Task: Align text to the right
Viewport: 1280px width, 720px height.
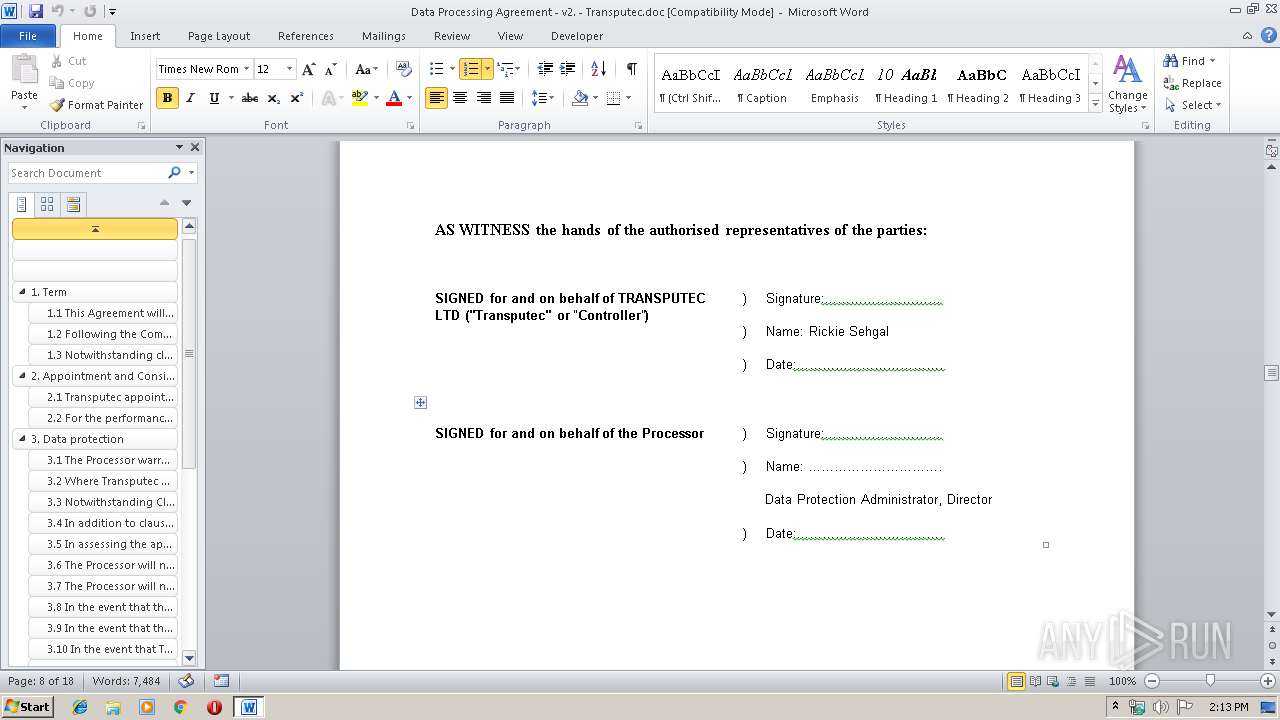Action: point(484,98)
